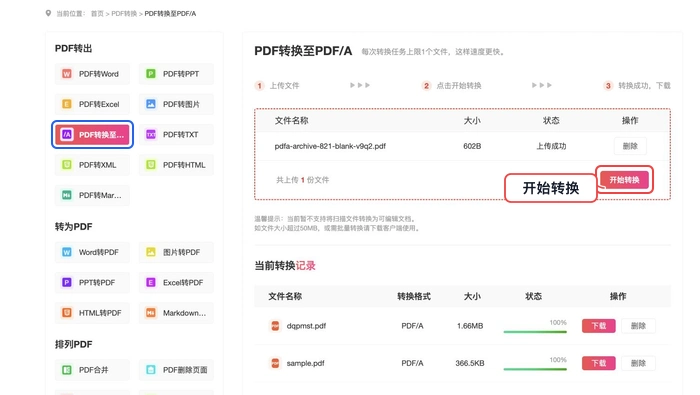Click the sample.pdf file name
700x395 pixels.
(x=305, y=363)
